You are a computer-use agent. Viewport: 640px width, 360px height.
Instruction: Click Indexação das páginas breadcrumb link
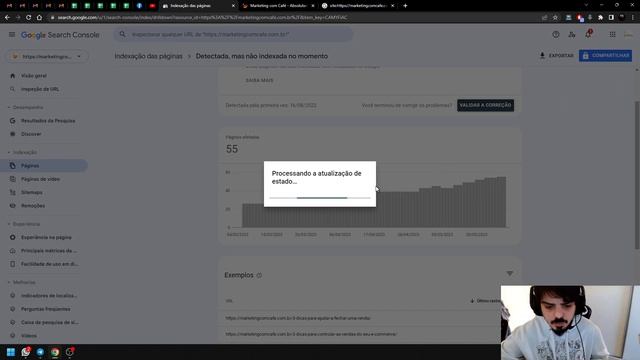pyautogui.click(x=149, y=56)
